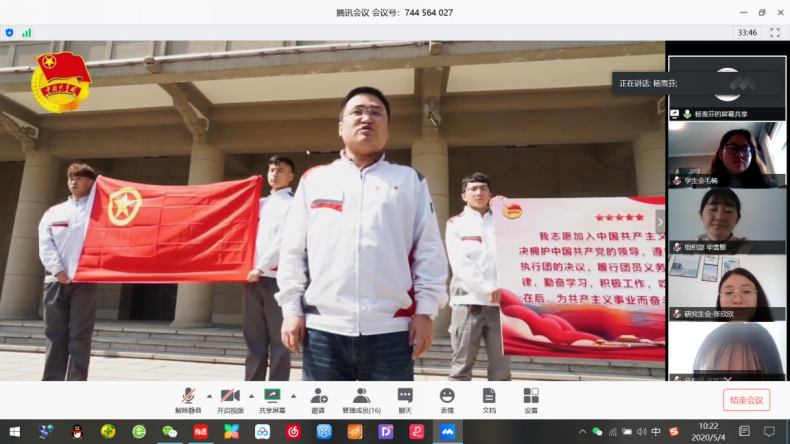The width and height of the screenshot is (790, 444).
Task: Click the volume speaker tray icon
Action: pos(641,432)
